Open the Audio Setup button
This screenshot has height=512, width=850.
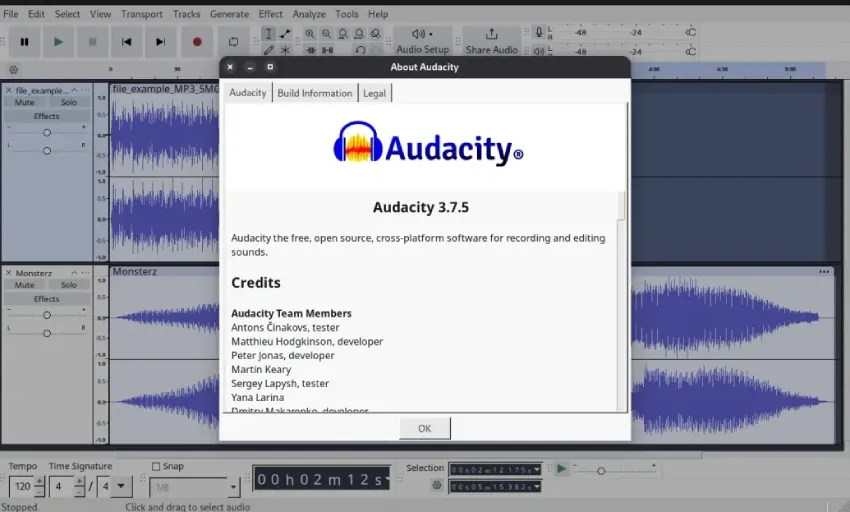423,42
